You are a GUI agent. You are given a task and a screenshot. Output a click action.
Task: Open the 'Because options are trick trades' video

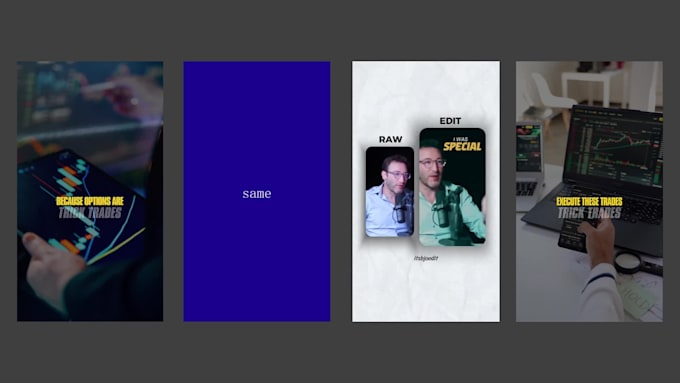(x=90, y=191)
